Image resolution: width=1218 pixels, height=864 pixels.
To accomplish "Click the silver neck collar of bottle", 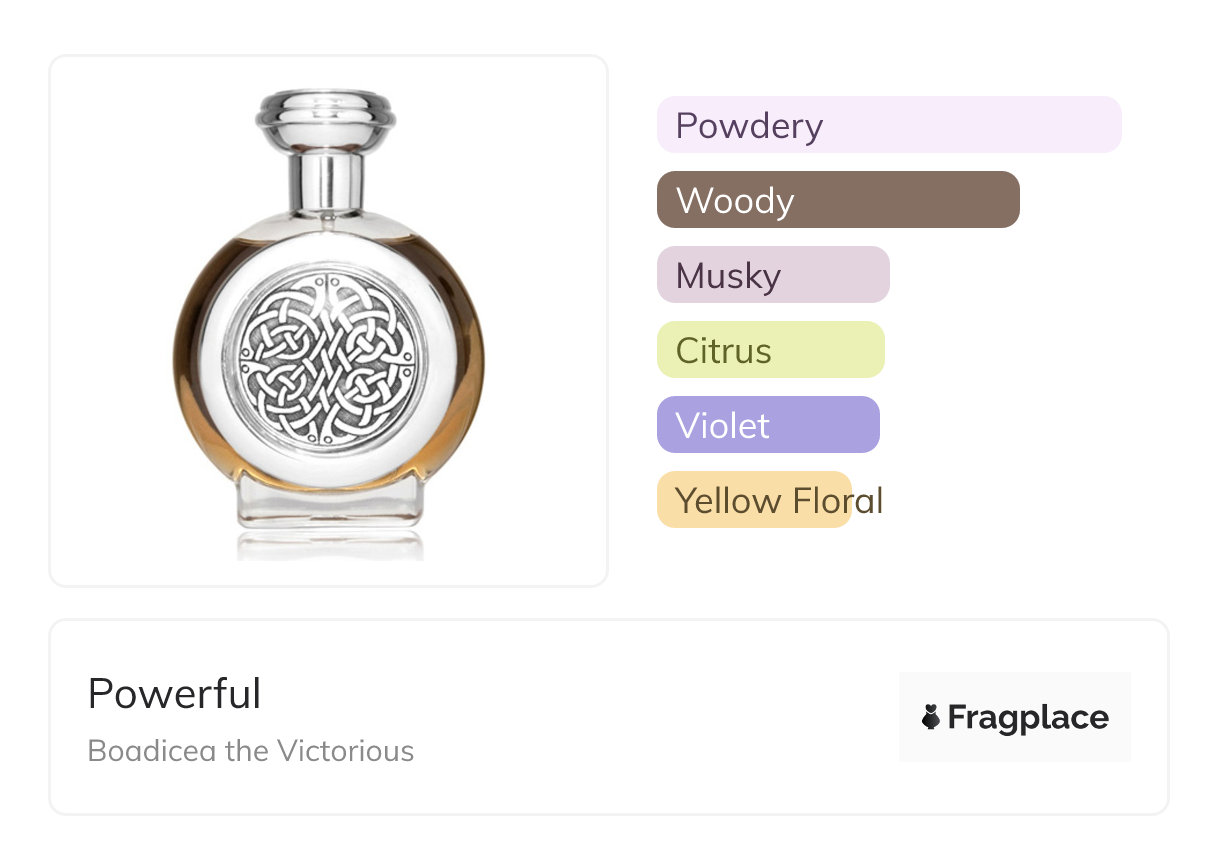I will [326, 179].
